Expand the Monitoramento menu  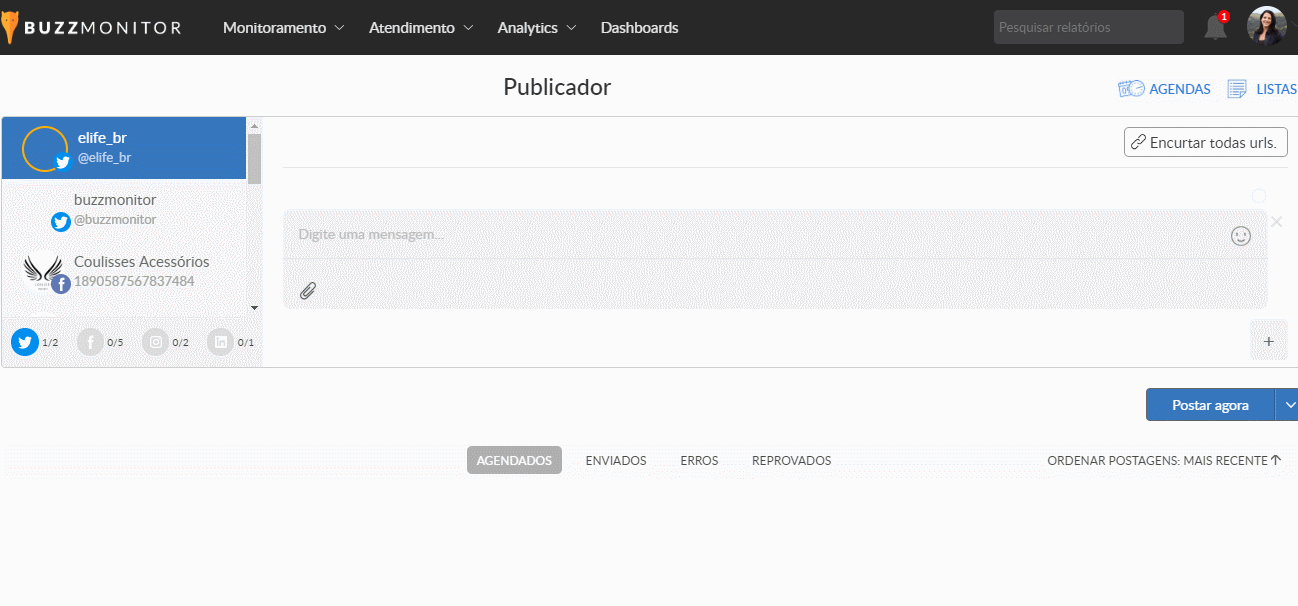click(283, 28)
